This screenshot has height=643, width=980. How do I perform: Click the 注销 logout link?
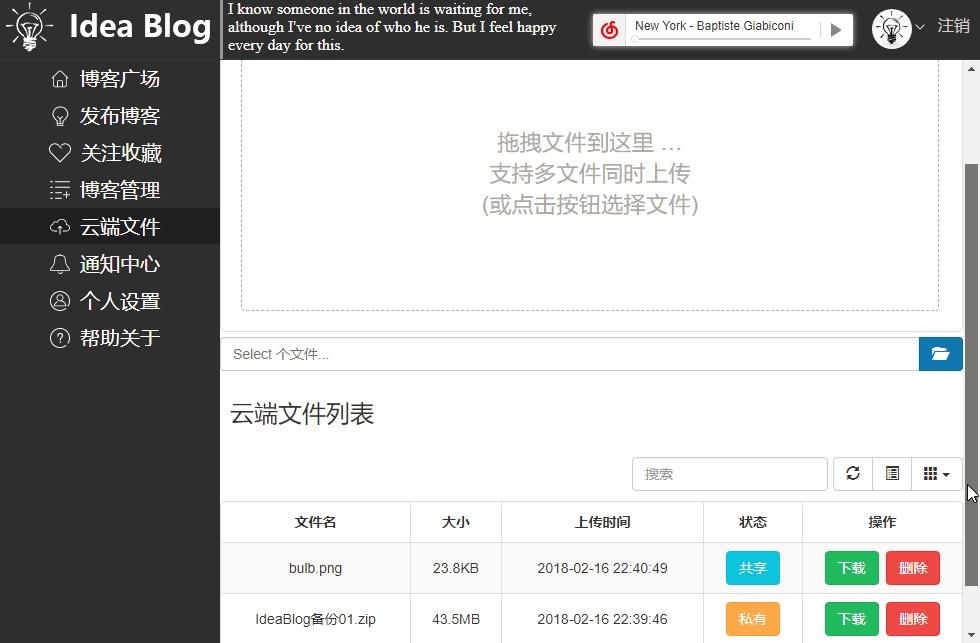[x=953, y=26]
